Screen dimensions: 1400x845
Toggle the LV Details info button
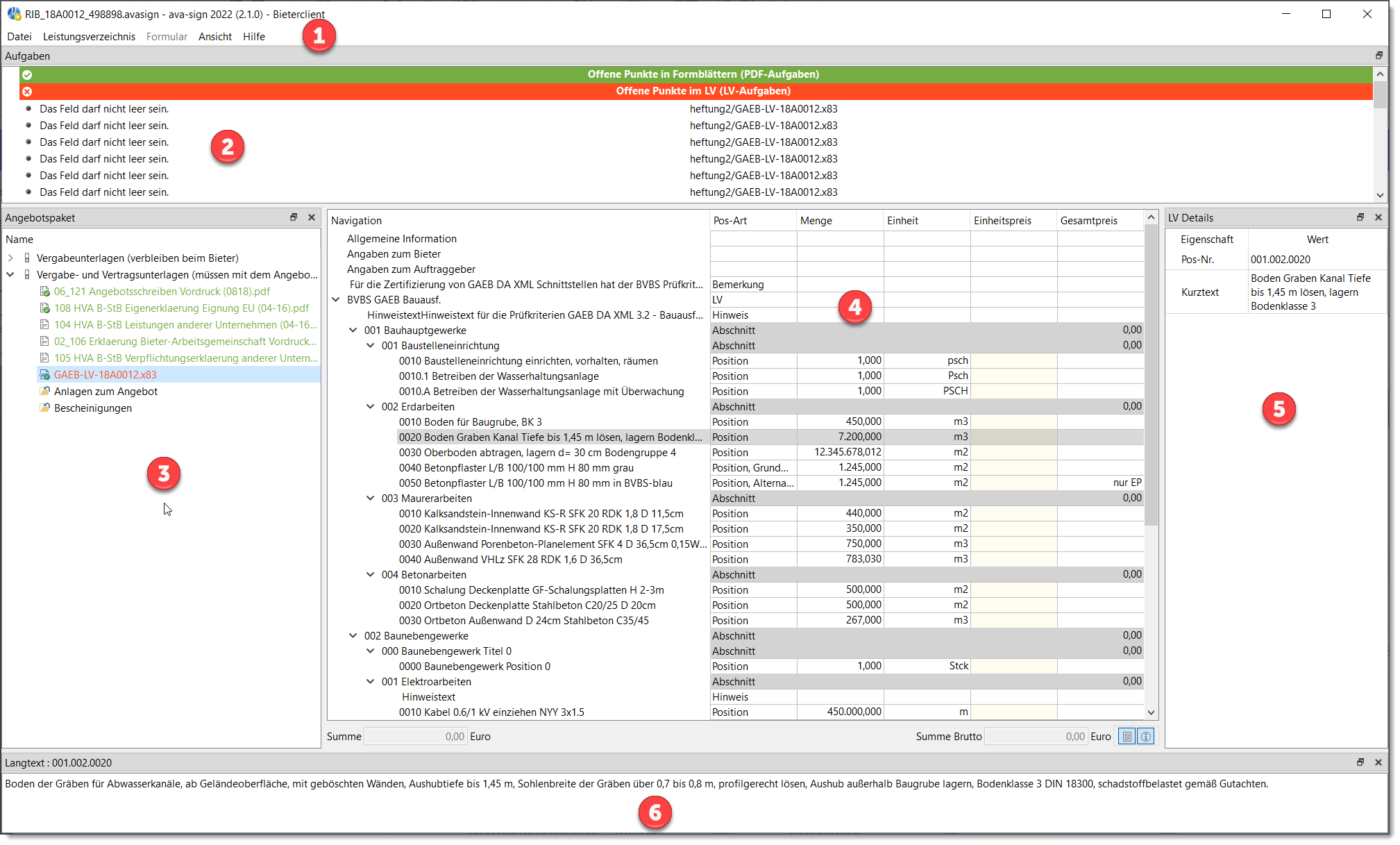[1146, 737]
